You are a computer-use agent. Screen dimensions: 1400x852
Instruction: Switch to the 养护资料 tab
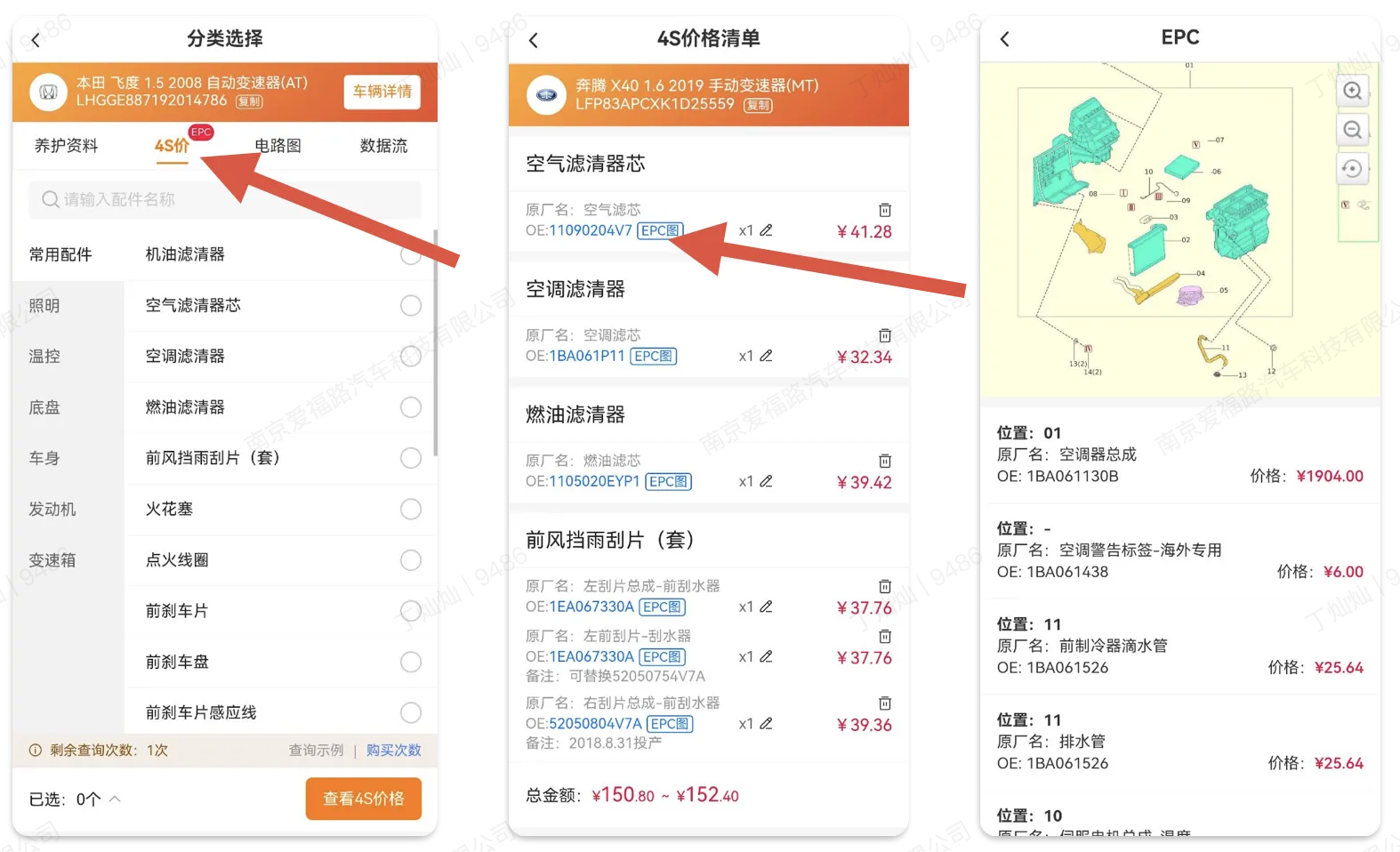pos(66,146)
